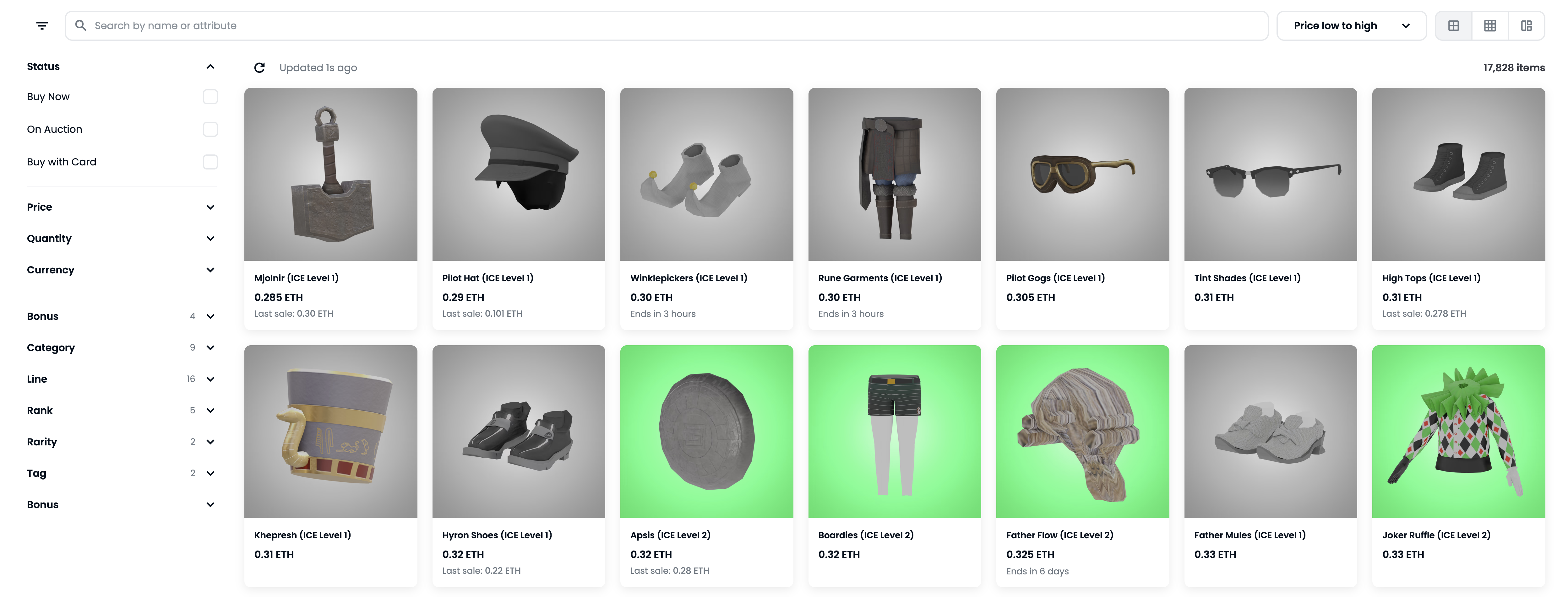Open the Rune Garments thumbnail
Viewport: 1568px width, 597px height.
[895, 174]
